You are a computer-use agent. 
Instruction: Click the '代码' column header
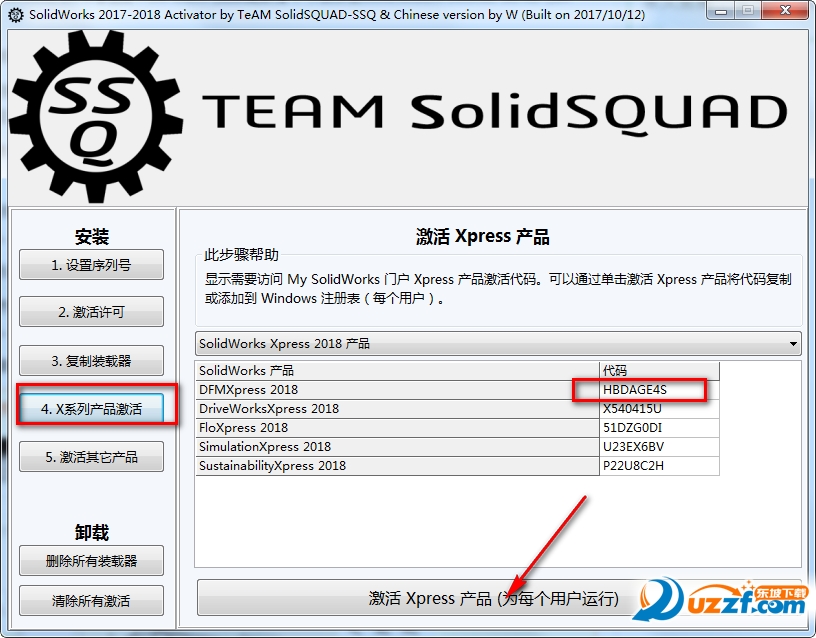click(x=659, y=371)
